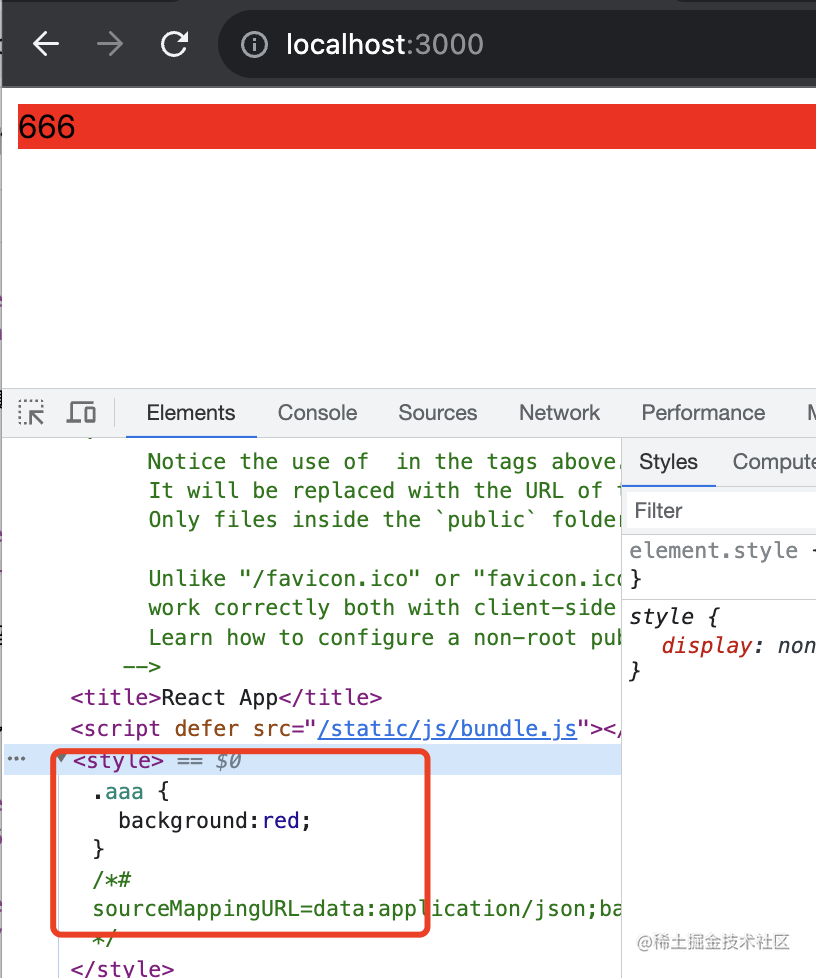This screenshot has width=816, height=978.
Task: Click the closing </style> tag
Action: (122, 967)
